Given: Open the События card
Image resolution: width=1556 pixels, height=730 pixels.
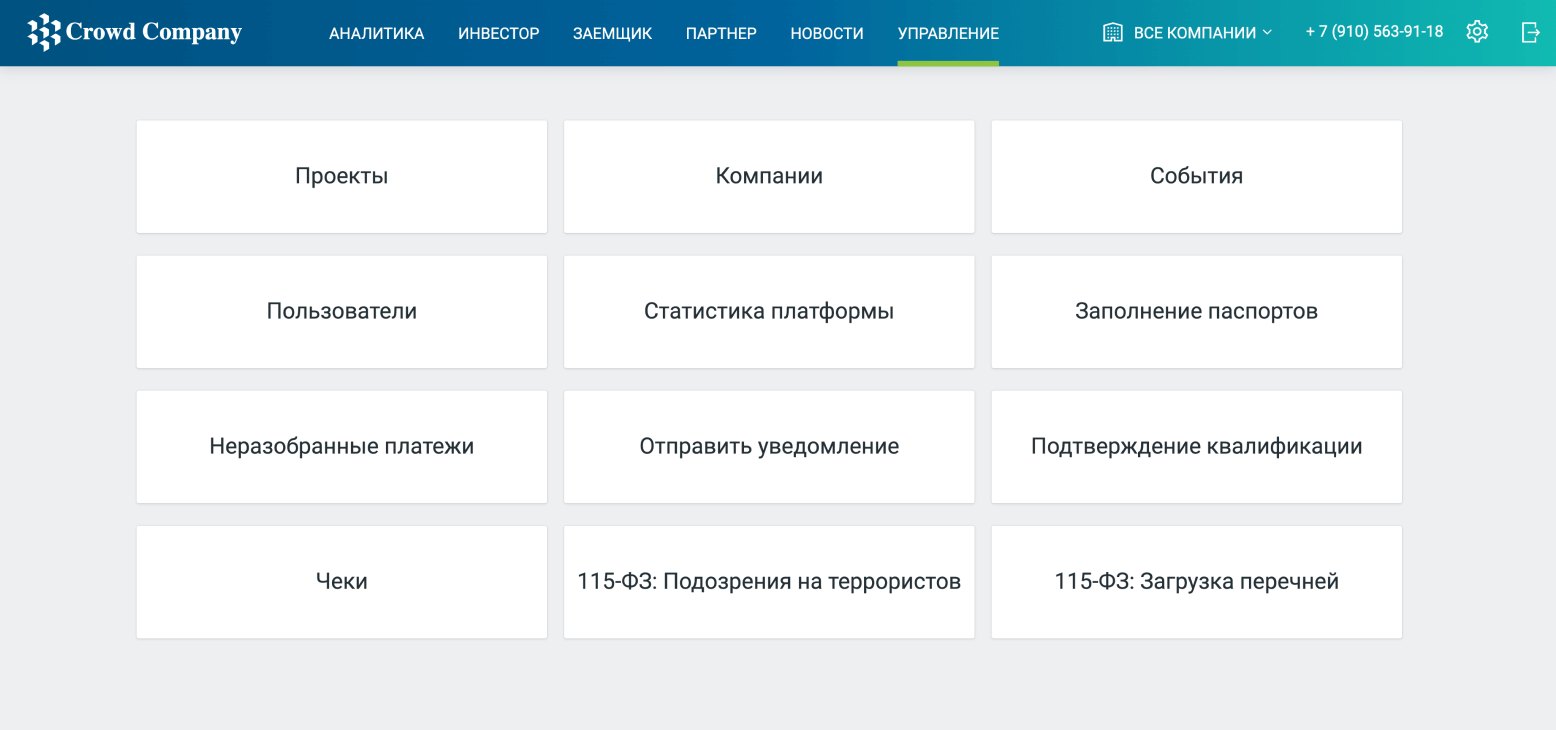Looking at the screenshot, I should (1196, 177).
